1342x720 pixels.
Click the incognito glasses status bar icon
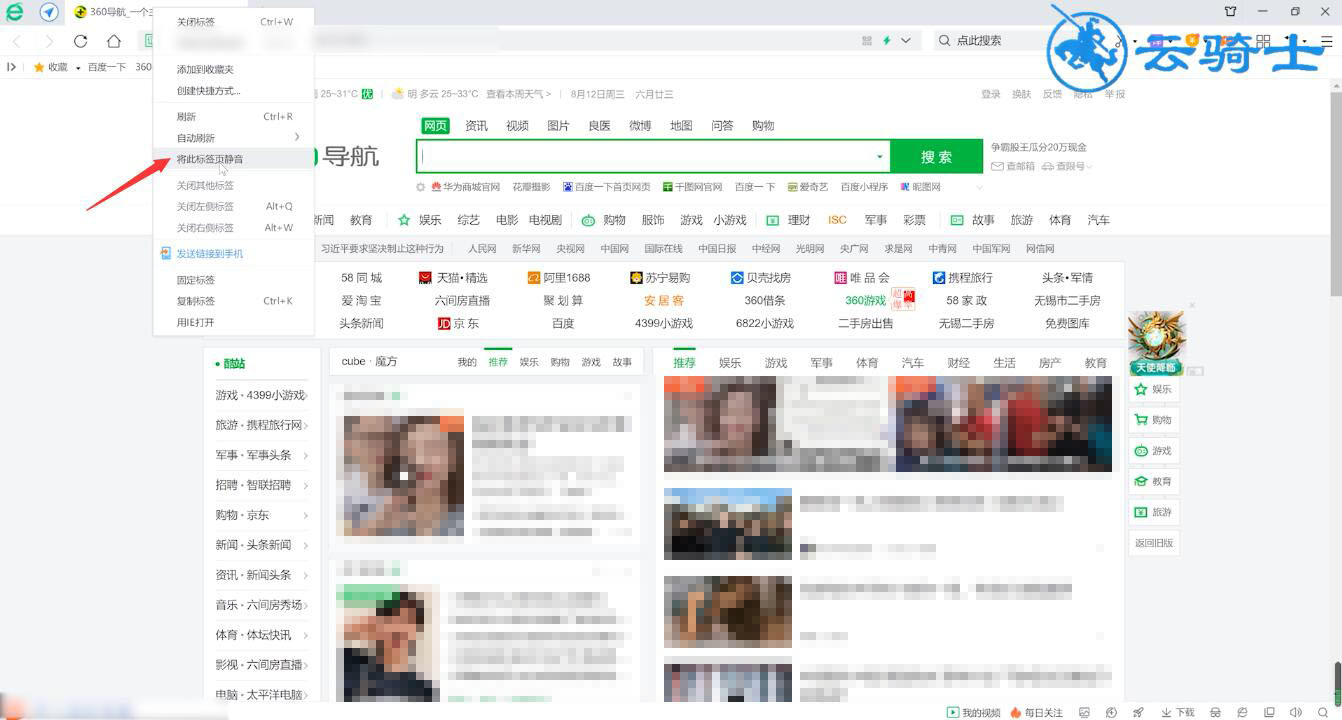coord(1215,712)
